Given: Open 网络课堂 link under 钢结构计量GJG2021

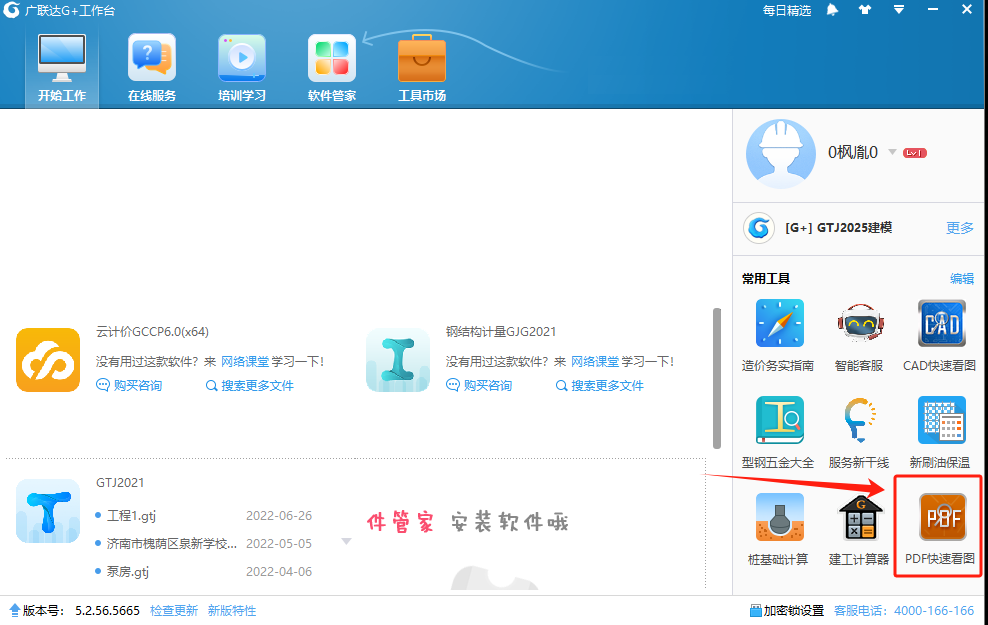Looking at the screenshot, I should tap(595, 362).
